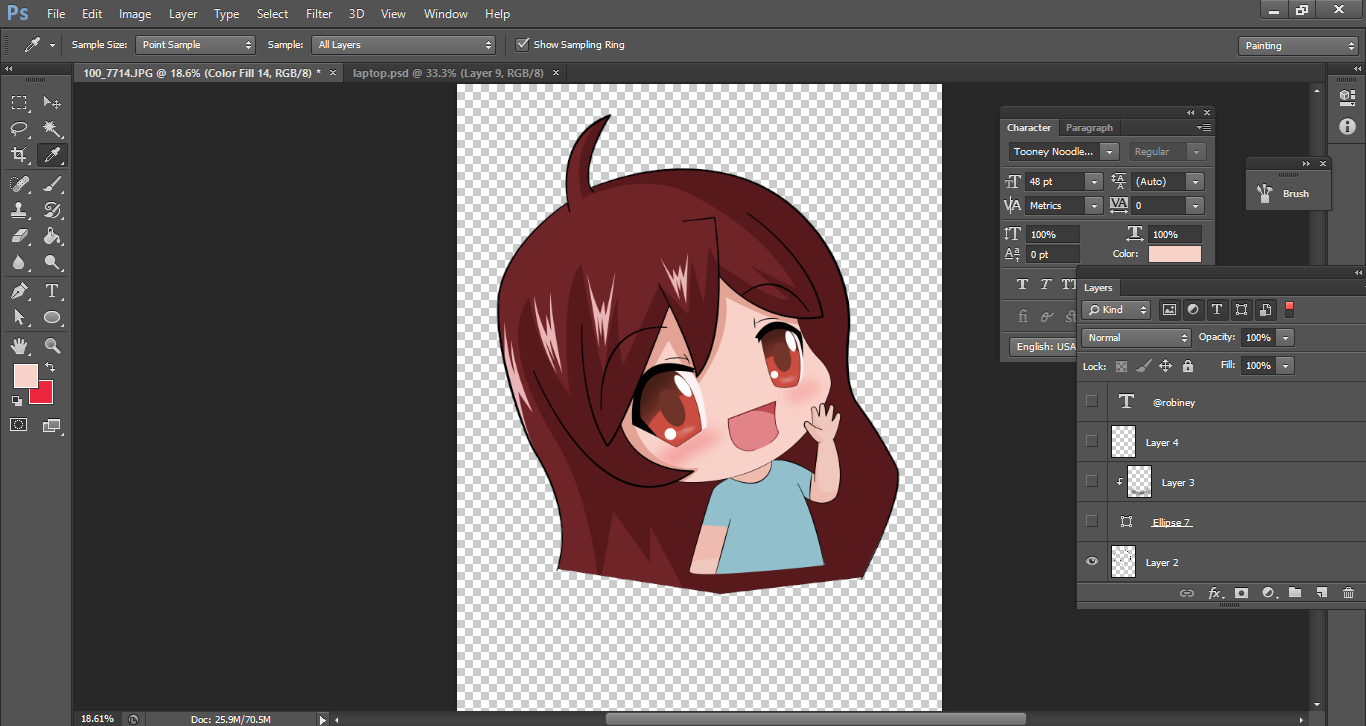Open kerning Metrics dropdown

pos(1094,205)
